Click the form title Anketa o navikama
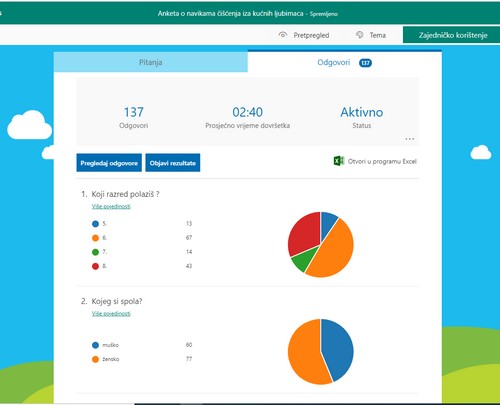 tap(231, 13)
